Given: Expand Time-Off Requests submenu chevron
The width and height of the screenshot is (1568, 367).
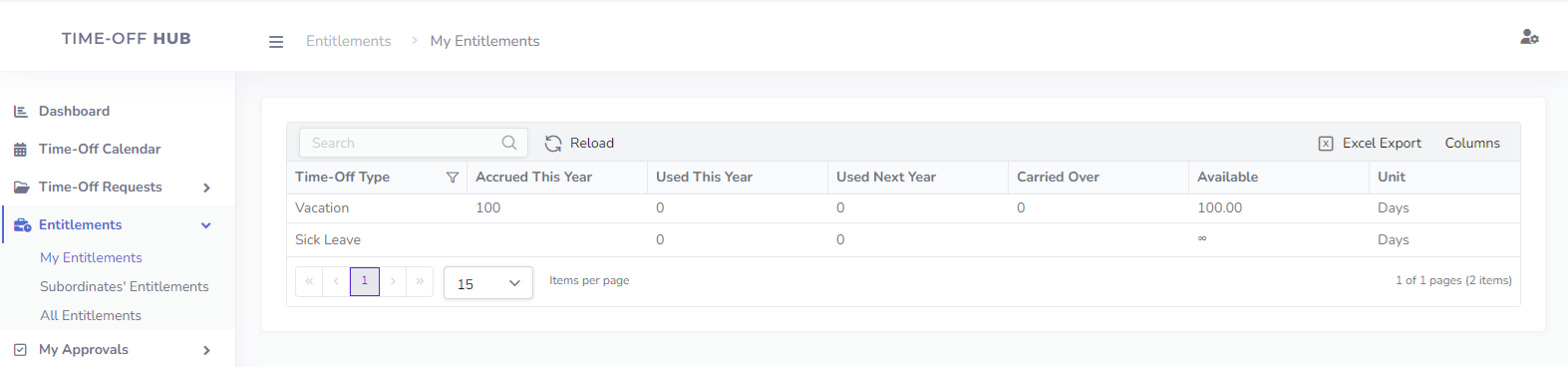Looking at the screenshot, I should coord(206,187).
